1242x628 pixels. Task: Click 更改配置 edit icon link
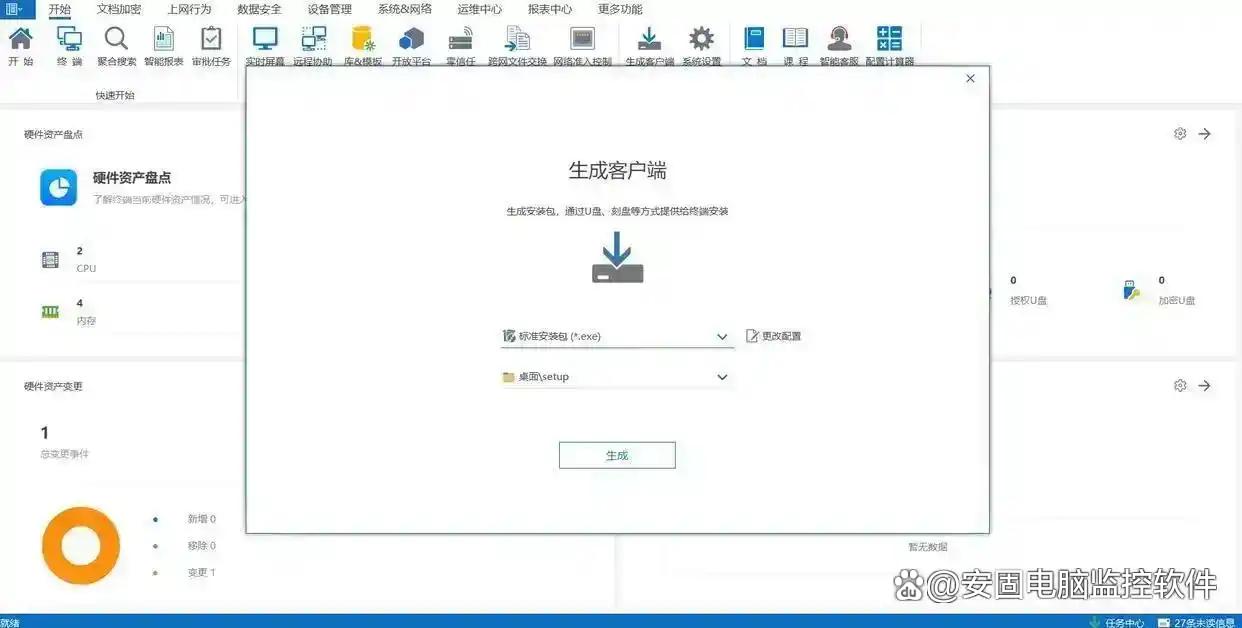click(x=774, y=336)
